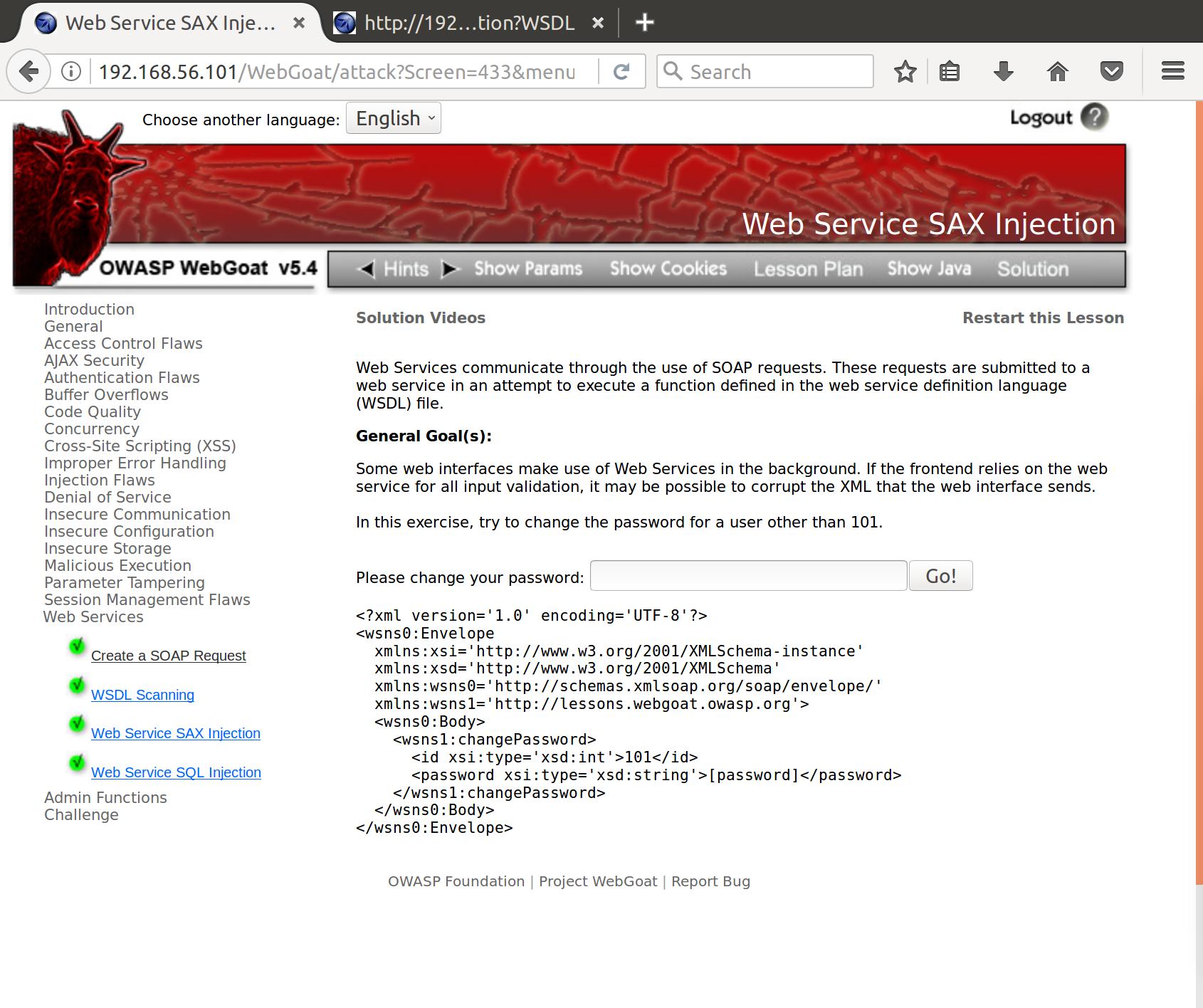The image size is (1203, 1008).
Task: Collapse the Web Services category
Action: coord(93,617)
